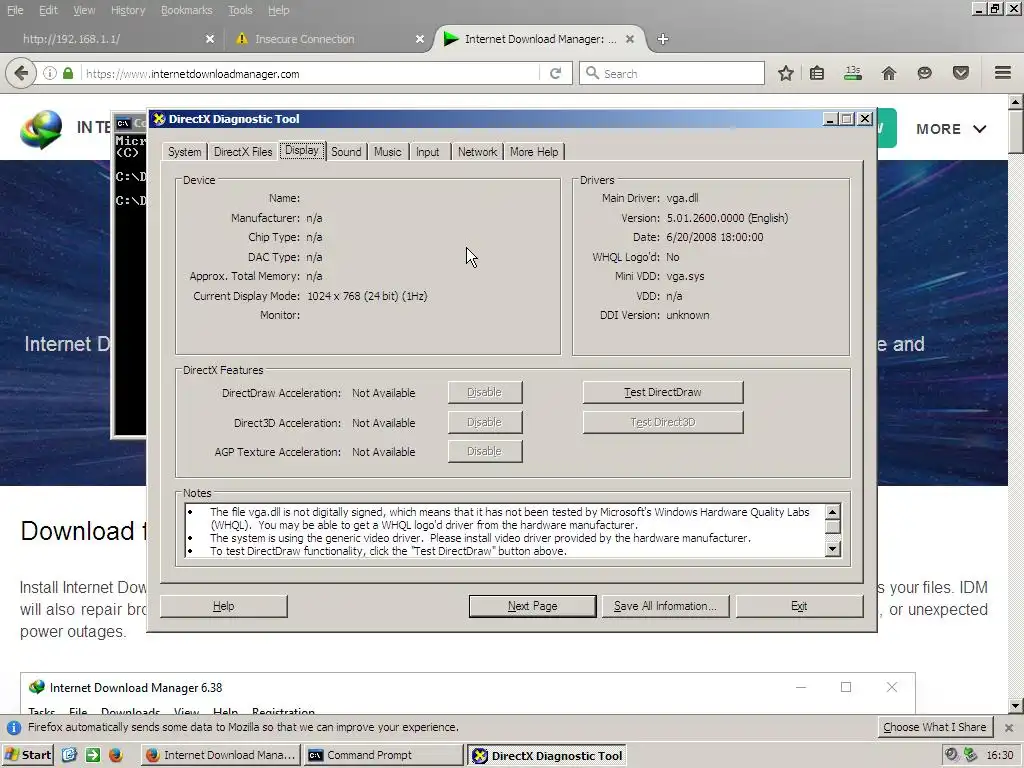
Task: Click the DirectX Help button
Action: tap(223, 606)
